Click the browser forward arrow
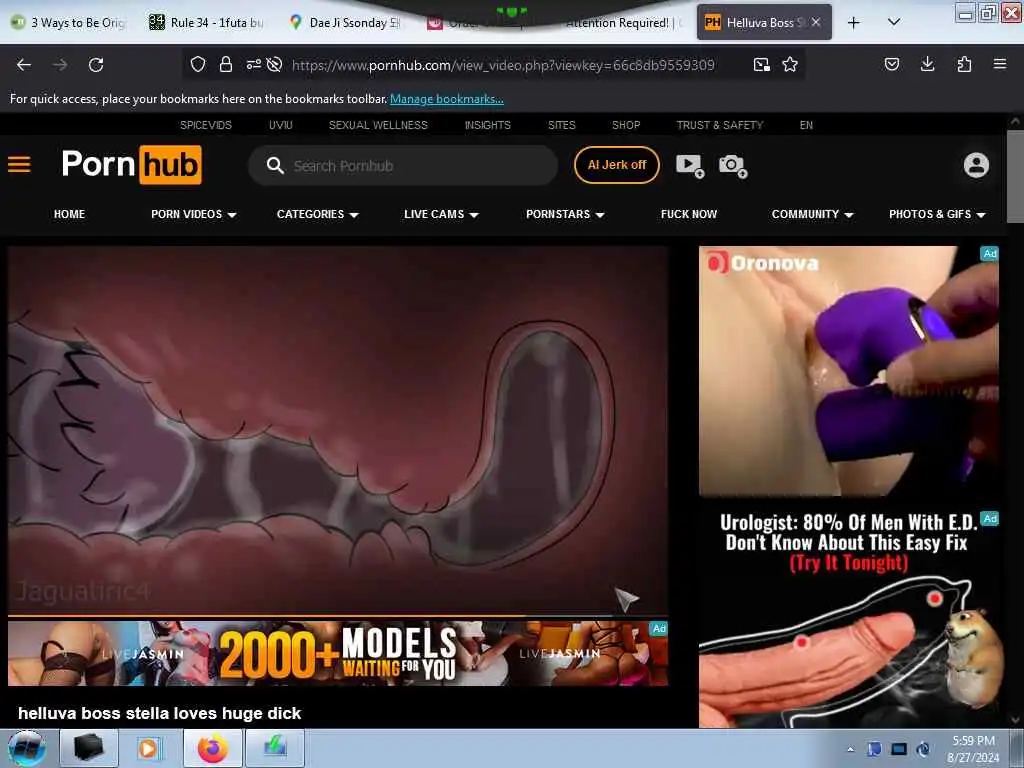Image resolution: width=1024 pixels, height=768 pixels. [60, 65]
